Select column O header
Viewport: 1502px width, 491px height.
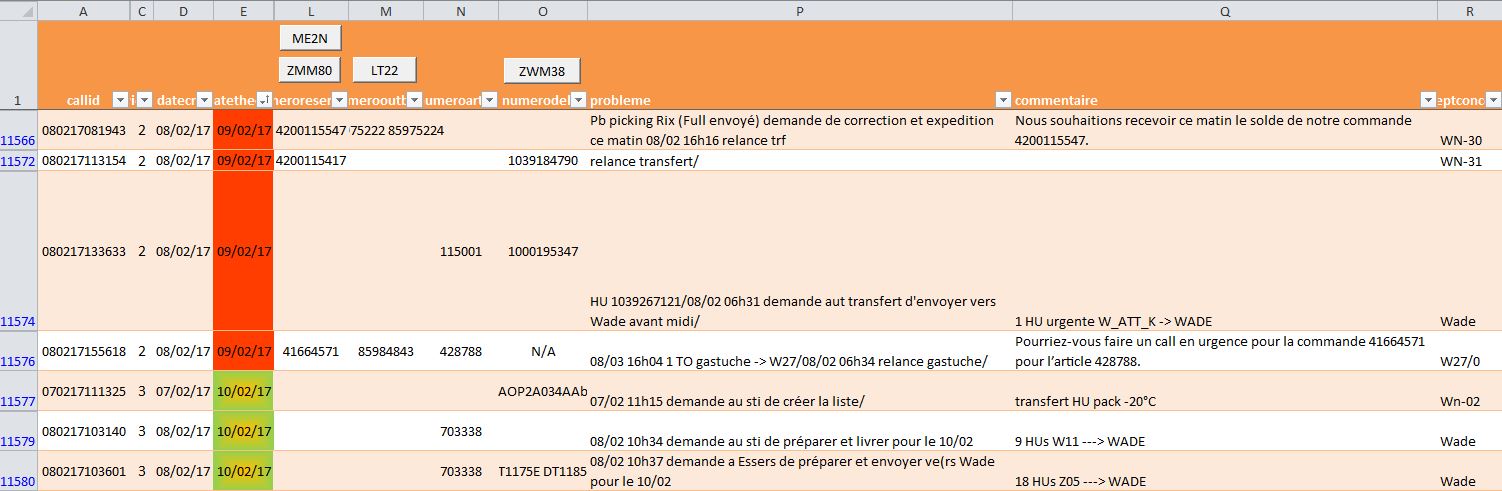click(543, 11)
